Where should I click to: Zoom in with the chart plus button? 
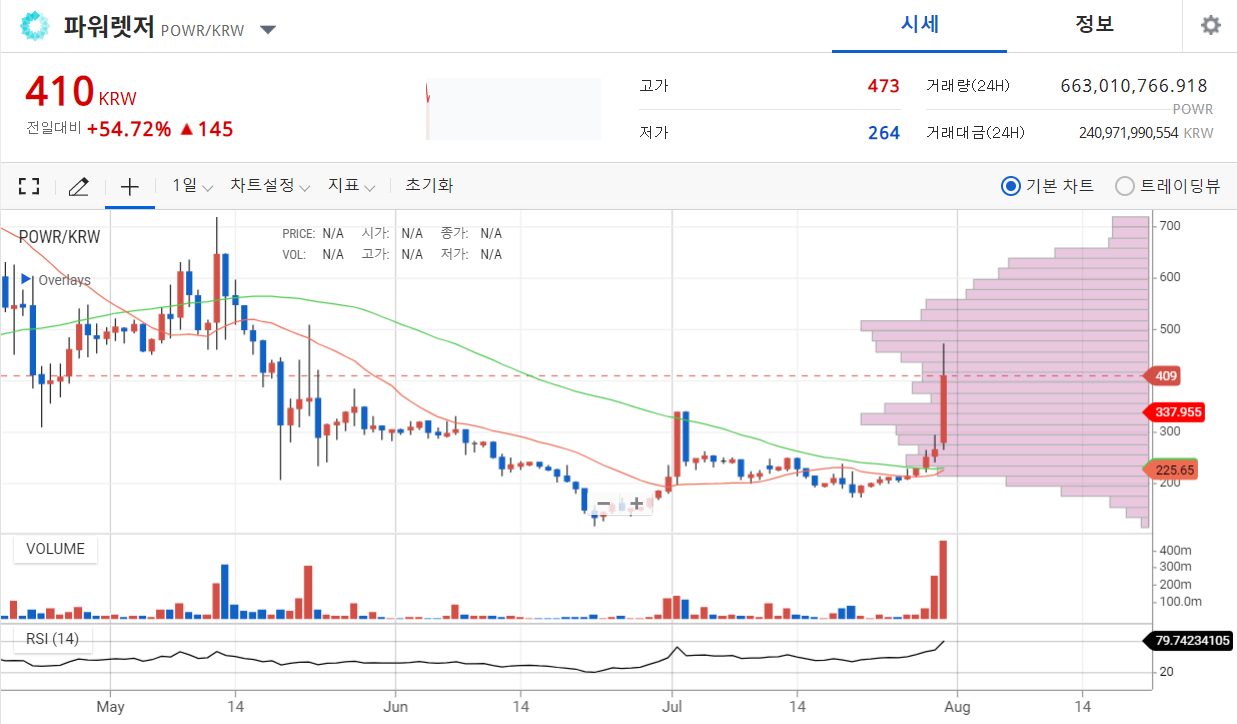[636, 504]
